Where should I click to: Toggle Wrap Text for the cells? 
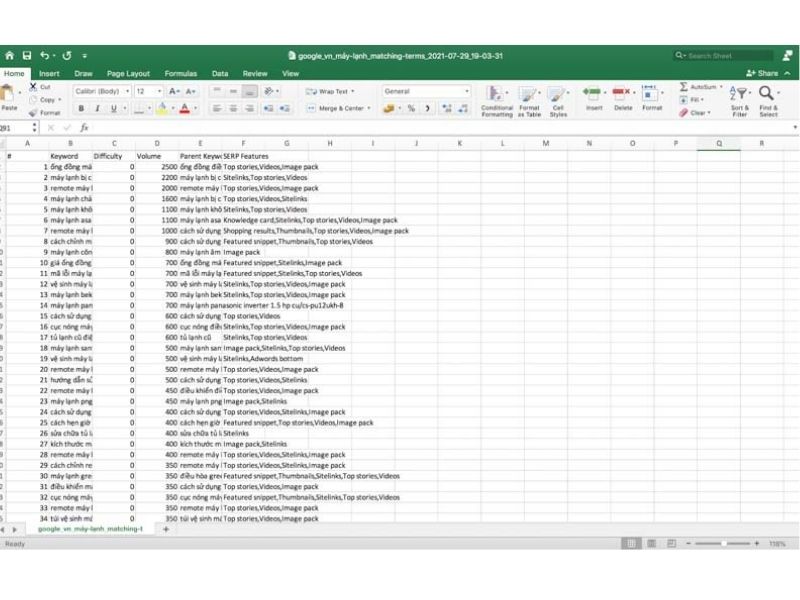(x=330, y=91)
